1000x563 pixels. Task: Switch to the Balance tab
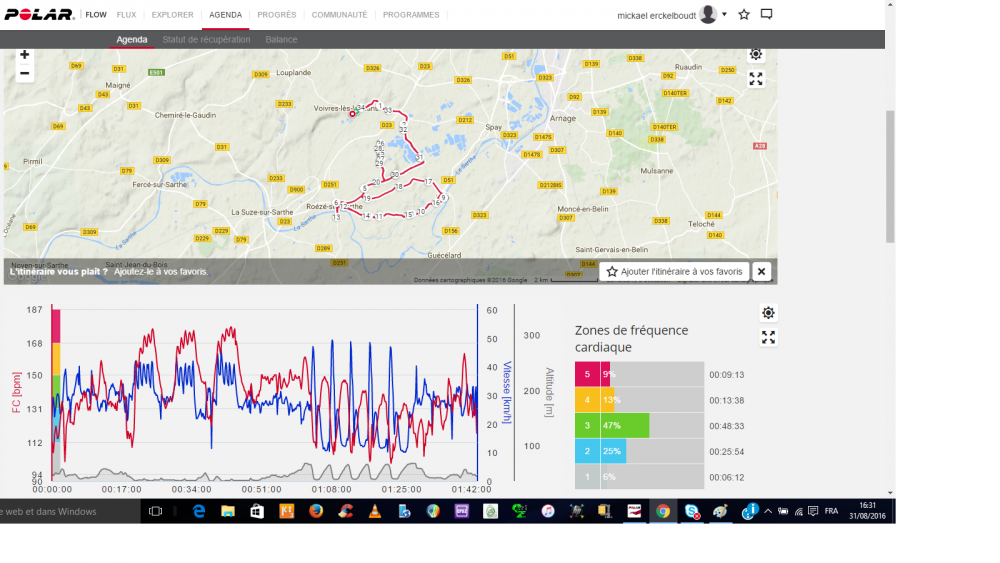tap(281, 39)
